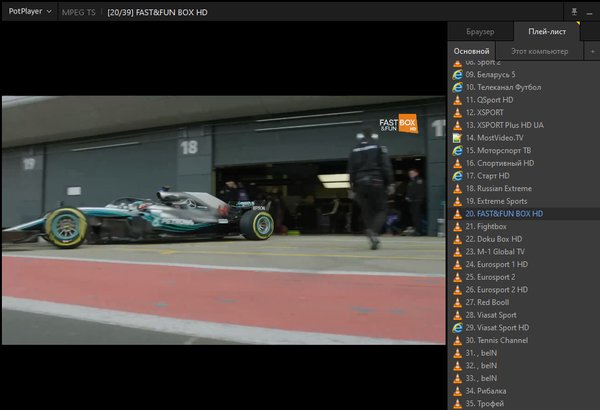Click the notepad icon beside MostVideo.TV

pyautogui.click(x=457, y=138)
